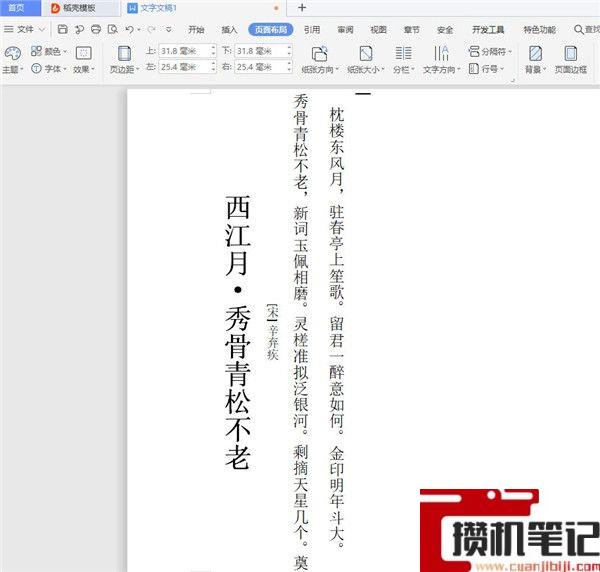Decrease bottom margin with stepper down arrow
600x572 pixels.
coord(289,54)
